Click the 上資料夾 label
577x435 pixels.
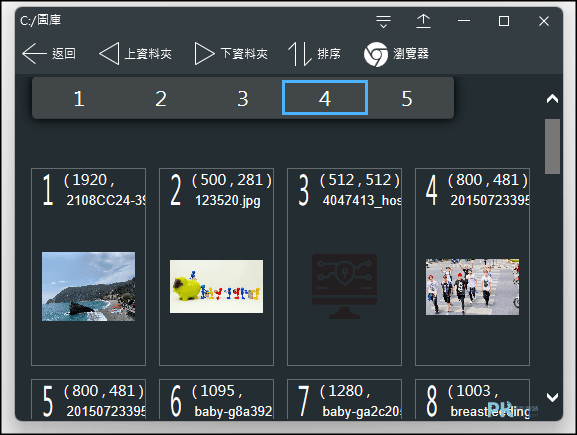[148, 54]
